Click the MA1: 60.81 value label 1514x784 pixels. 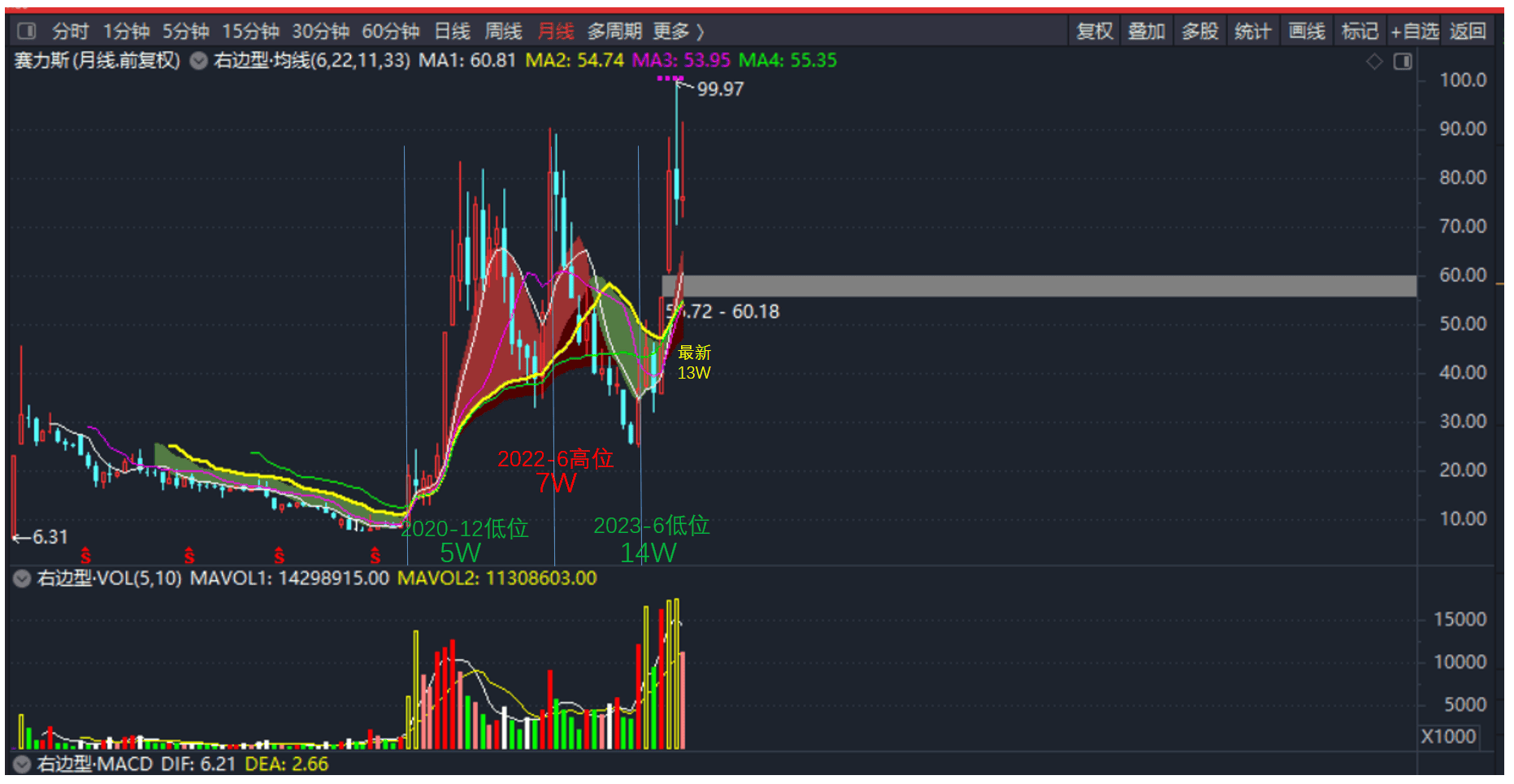[x=467, y=61]
